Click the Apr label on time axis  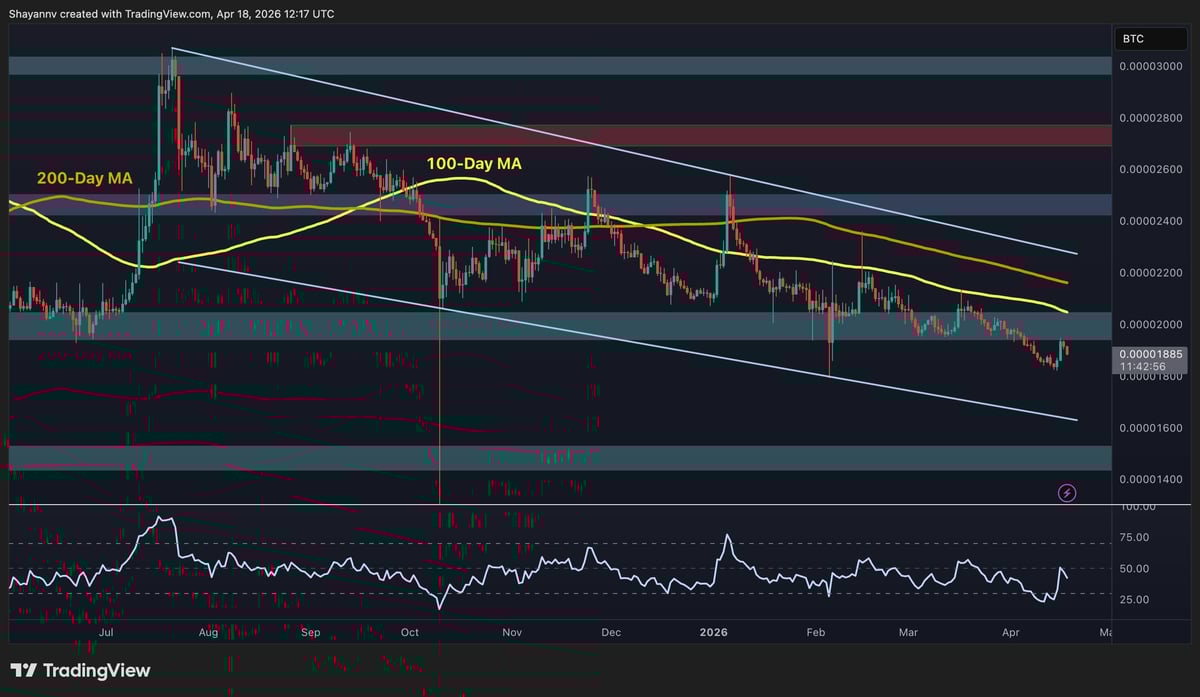[1010, 633]
